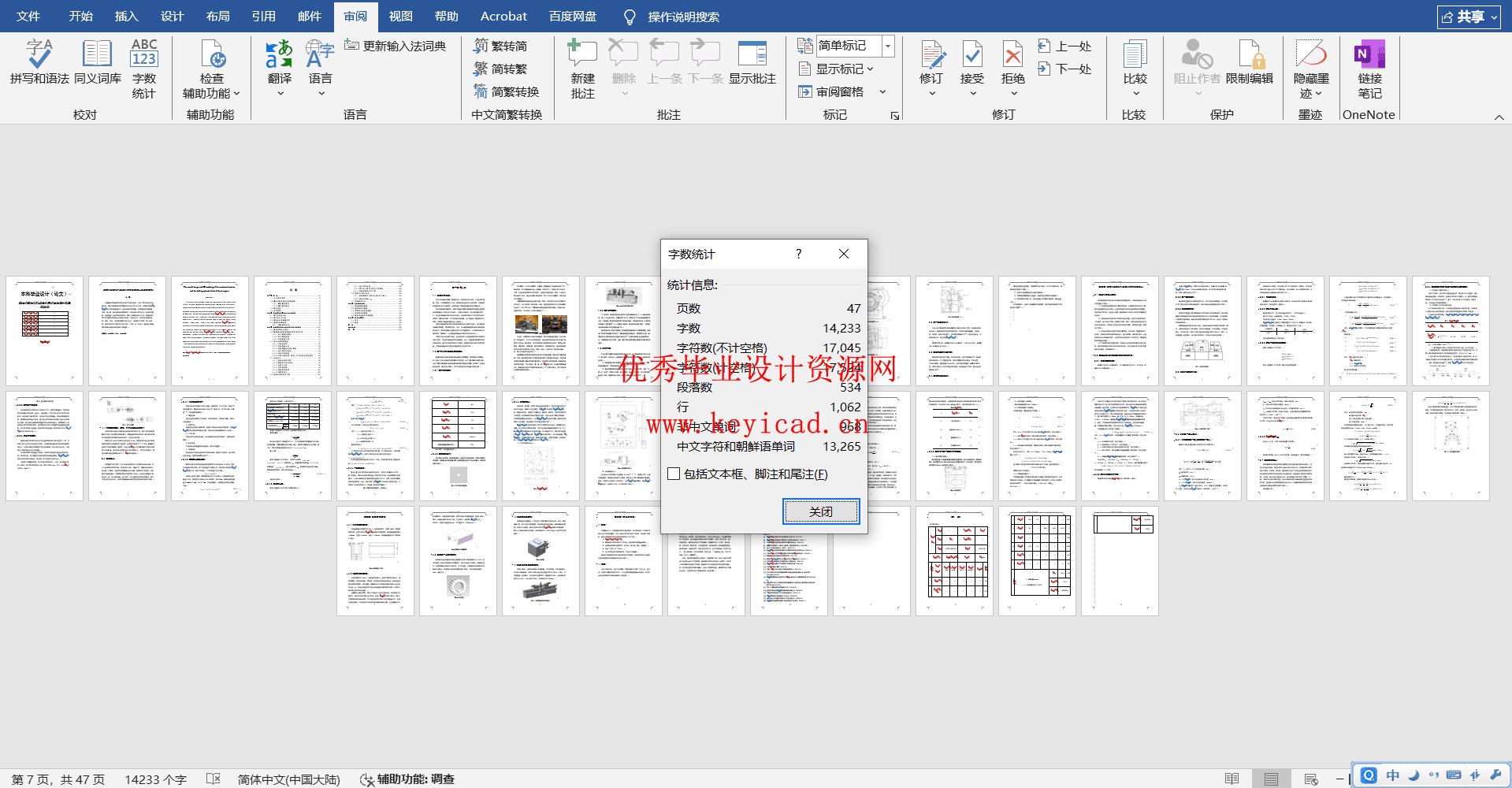The height and width of the screenshot is (788, 1512).
Task: Expand the 显示标记 dropdown
Action: pyautogui.click(x=870, y=69)
